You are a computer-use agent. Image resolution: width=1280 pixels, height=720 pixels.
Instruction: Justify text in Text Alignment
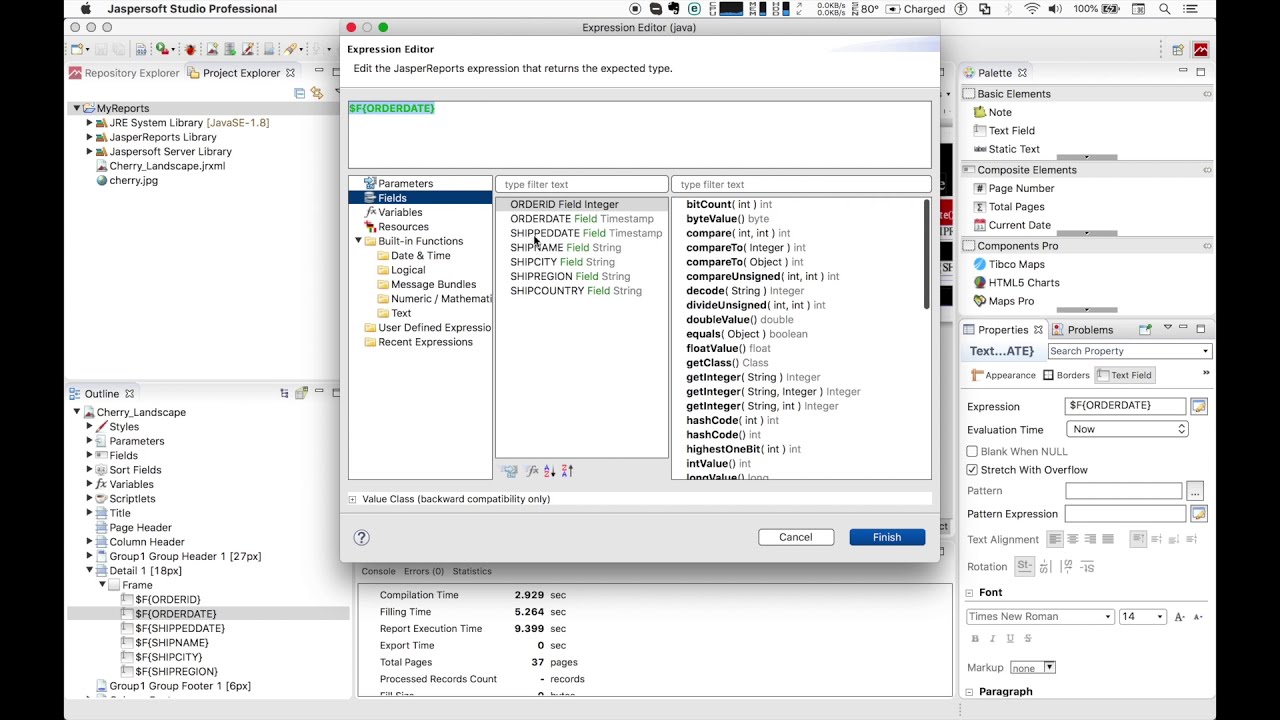1108,539
